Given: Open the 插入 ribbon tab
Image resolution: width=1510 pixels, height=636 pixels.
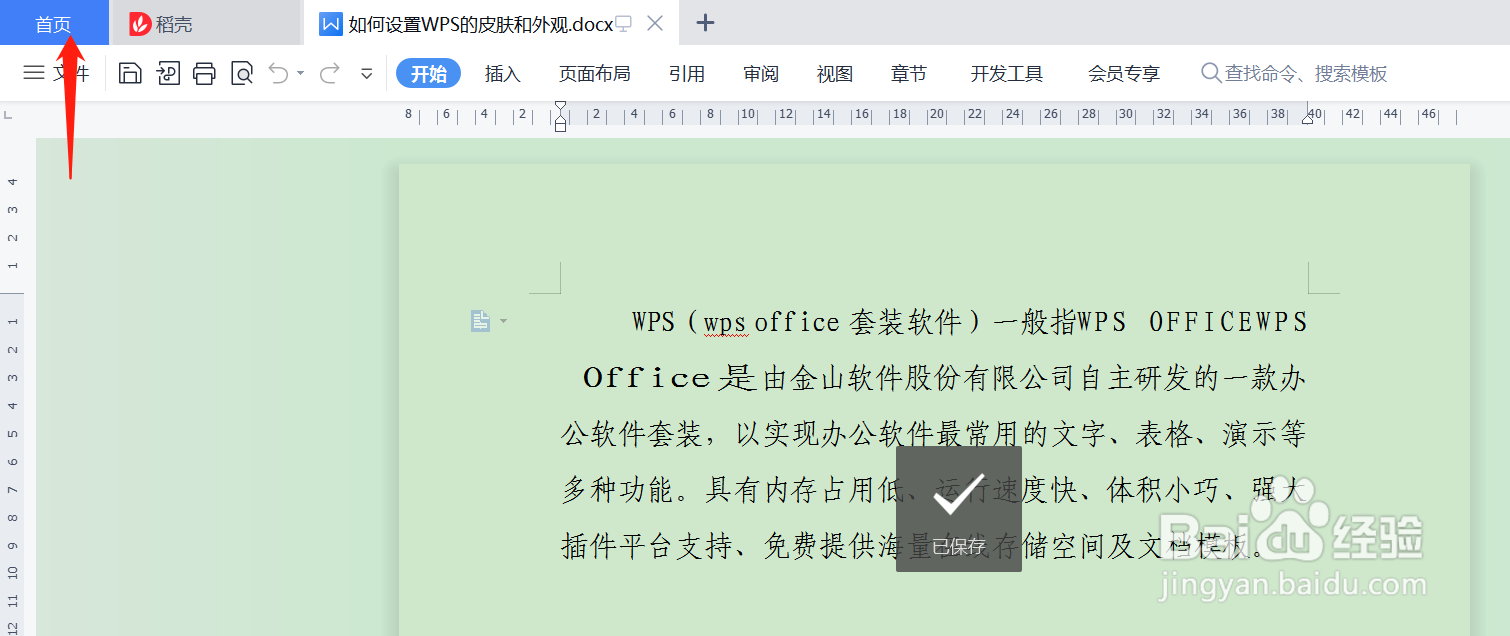Looking at the screenshot, I should point(502,74).
